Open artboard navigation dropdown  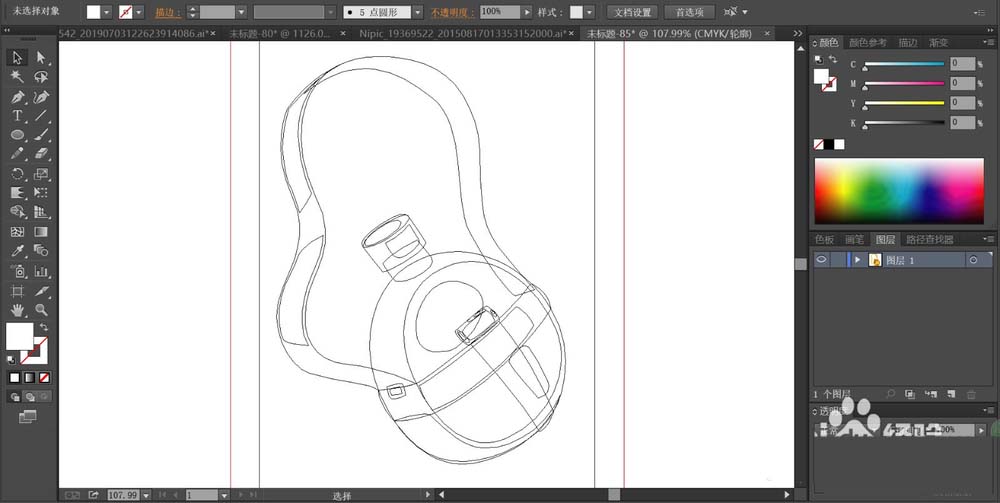(224, 495)
